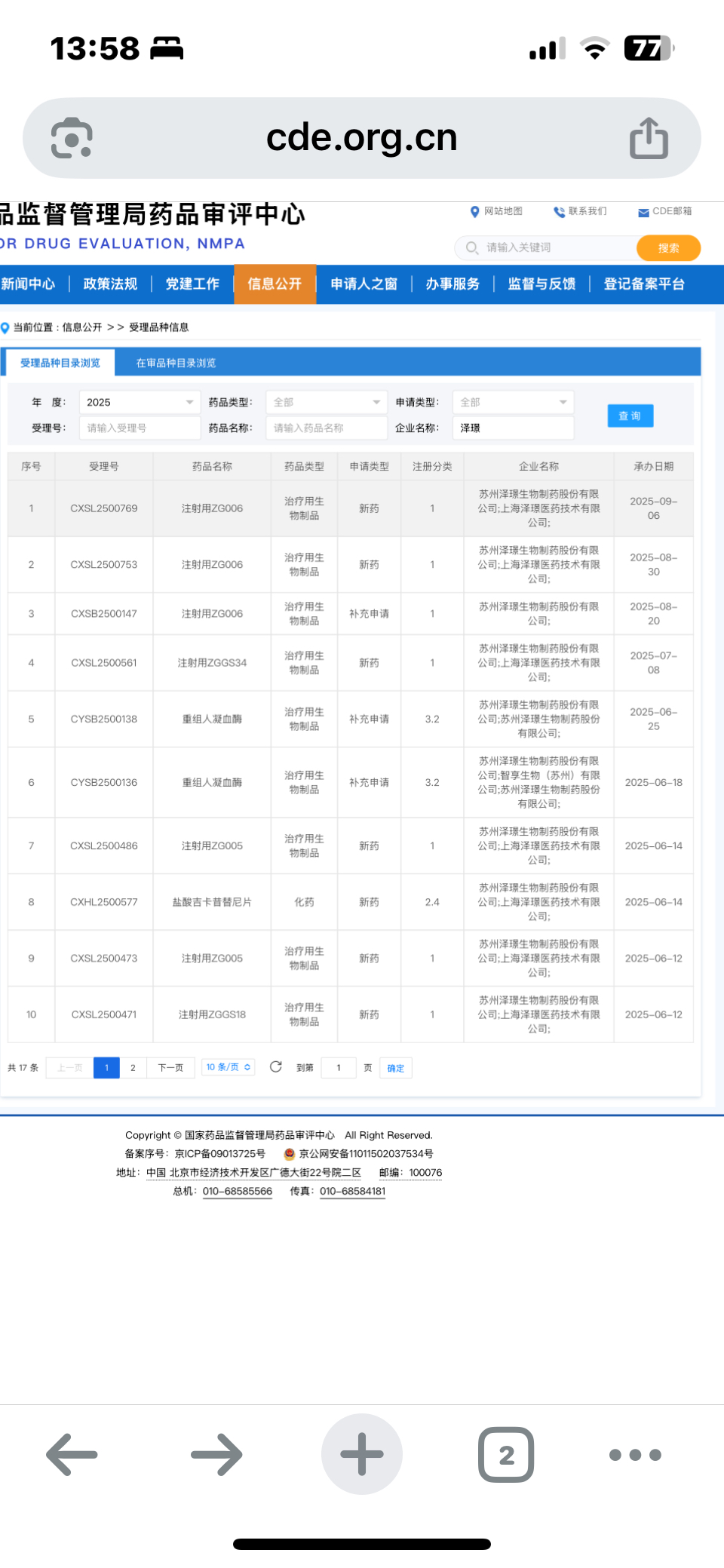The image size is (724, 1568).
Task: Click the 承办日期 column header
Action: click(654, 466)
